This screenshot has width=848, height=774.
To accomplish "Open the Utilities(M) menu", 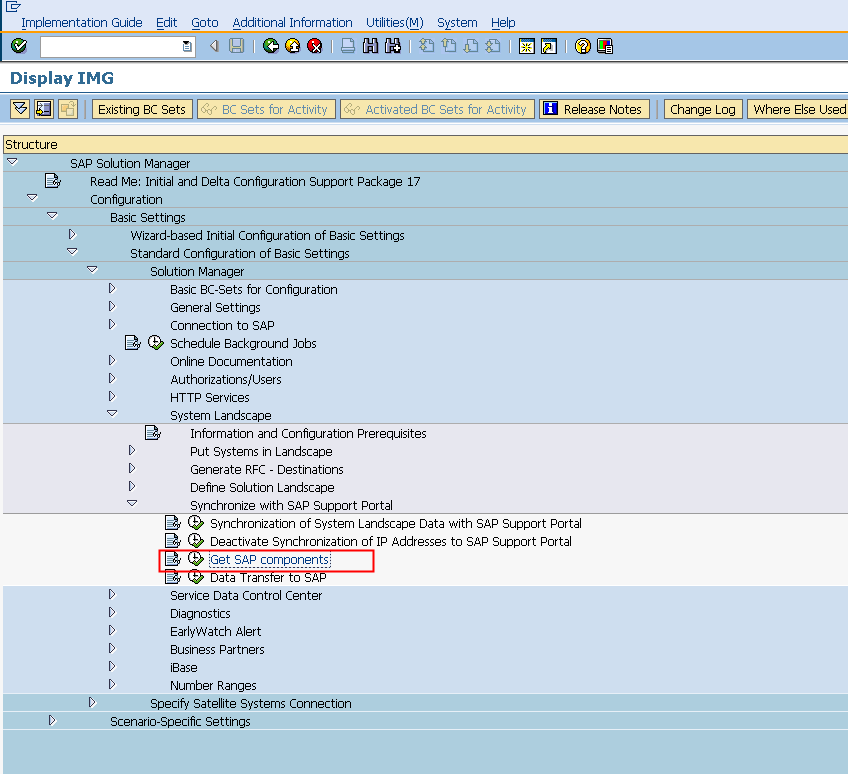I will 394,22.
